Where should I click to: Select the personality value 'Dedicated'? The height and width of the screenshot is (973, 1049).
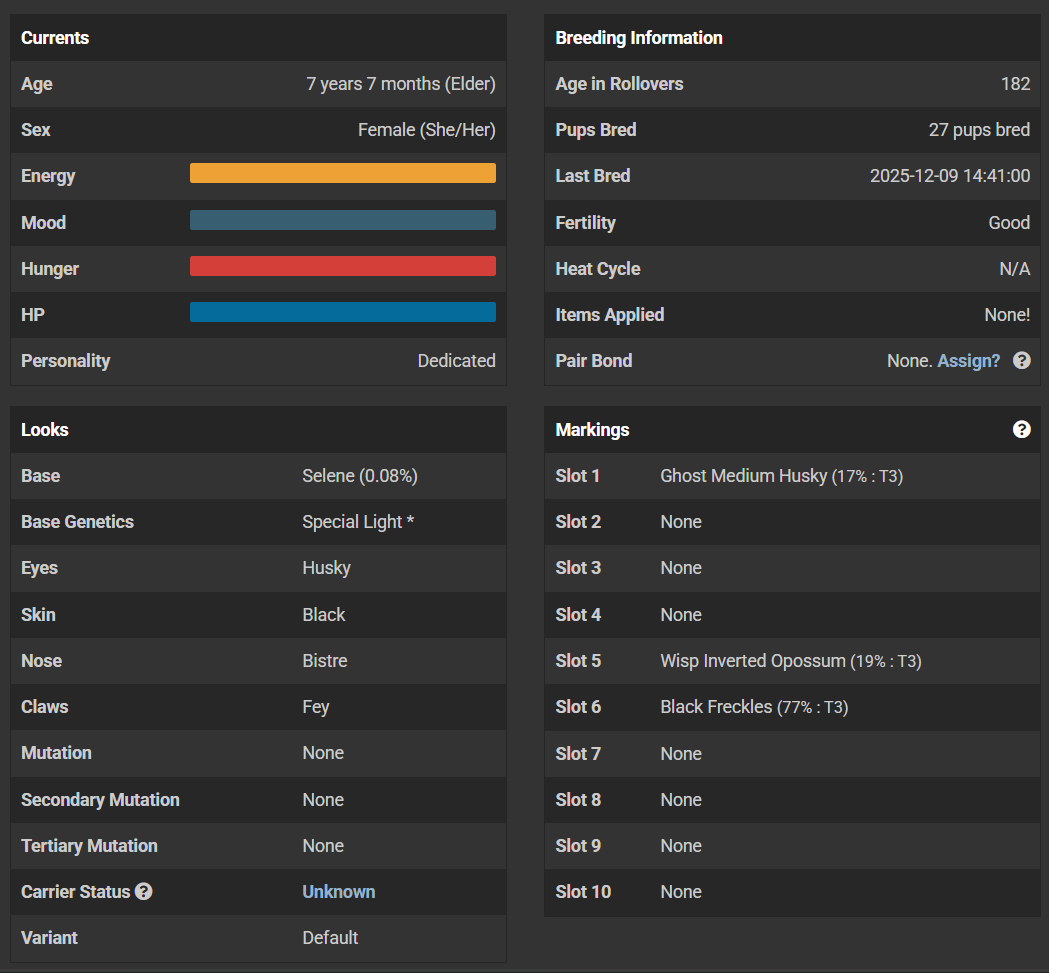point(456,361)
